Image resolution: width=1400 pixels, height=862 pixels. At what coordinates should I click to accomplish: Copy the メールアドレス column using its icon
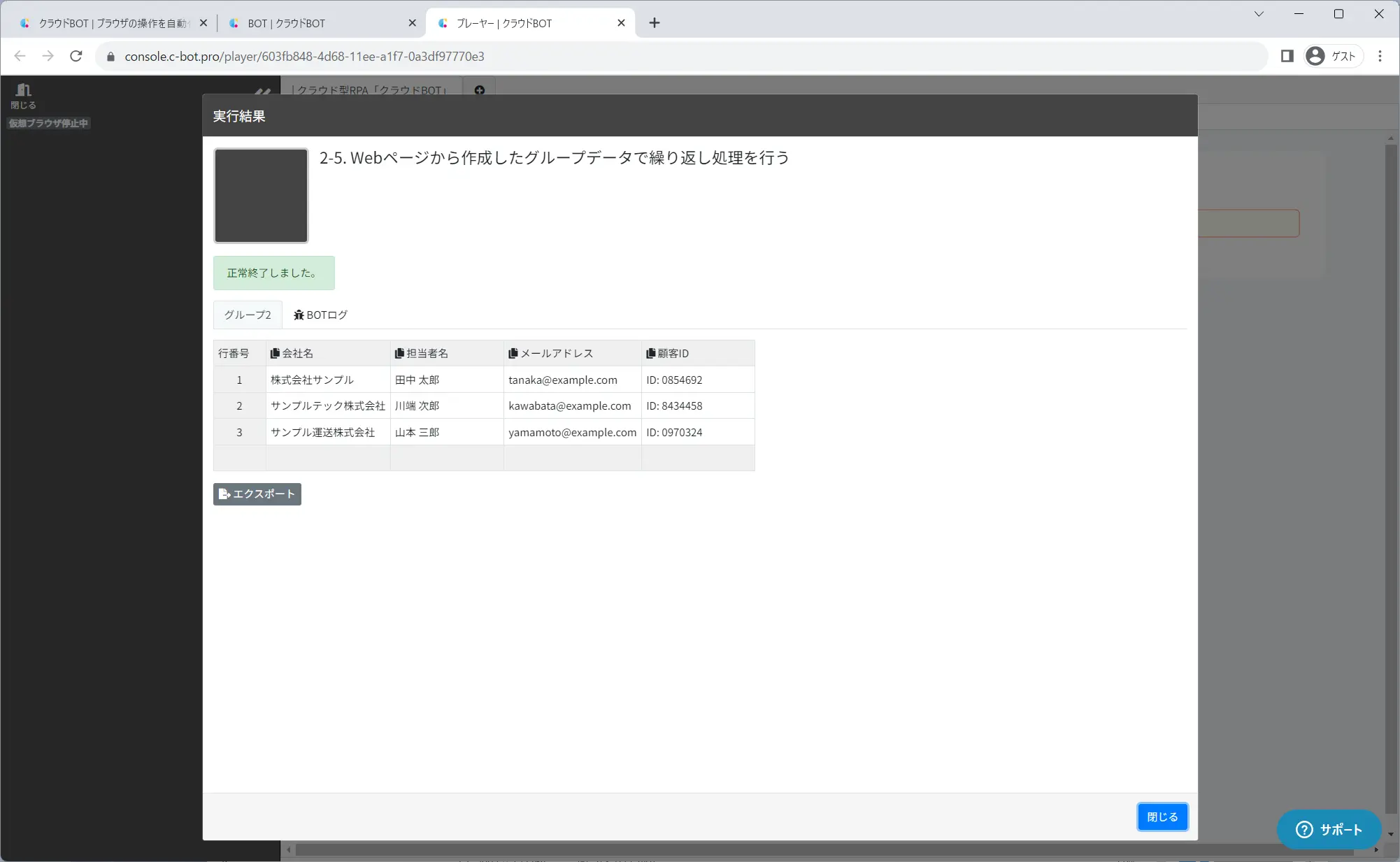[x=513, y=354]
